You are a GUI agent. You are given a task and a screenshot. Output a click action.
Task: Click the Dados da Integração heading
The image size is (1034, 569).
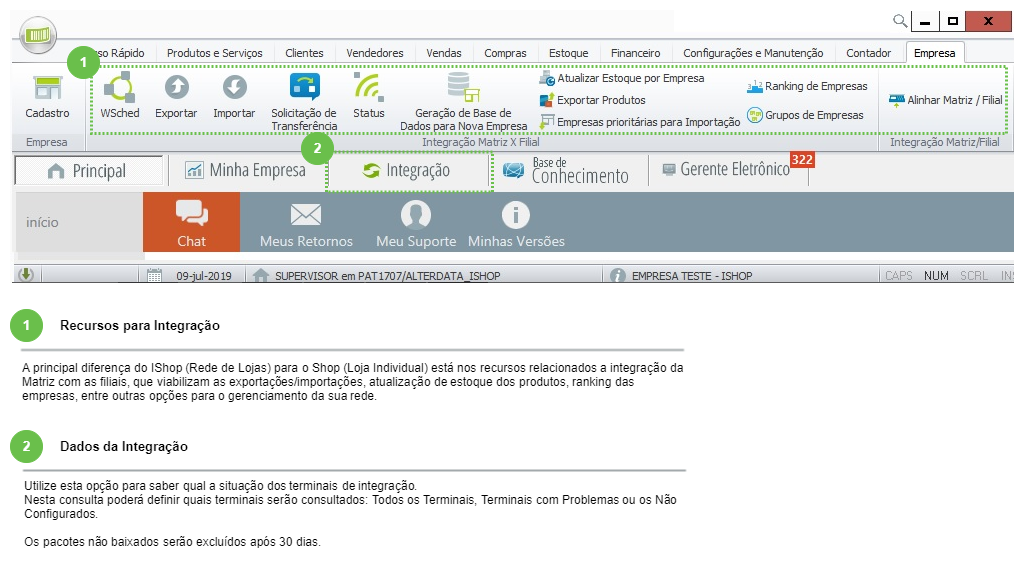click(124, 446)
